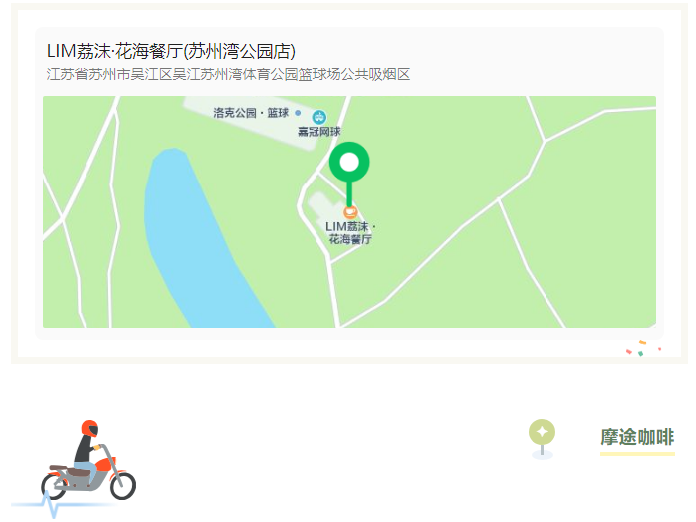Click the blue heartbeat line under motorcycle
The height and width of the screenshot is (522, 696).
pyautogui.click(x=62, y=506)
